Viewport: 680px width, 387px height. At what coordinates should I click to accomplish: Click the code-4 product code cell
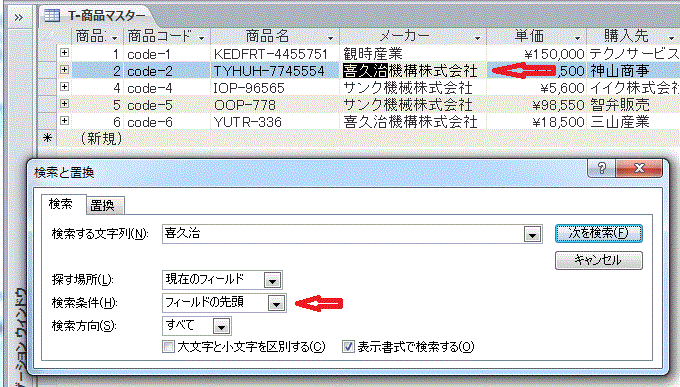pyautogui.click(x=167, y=87)
